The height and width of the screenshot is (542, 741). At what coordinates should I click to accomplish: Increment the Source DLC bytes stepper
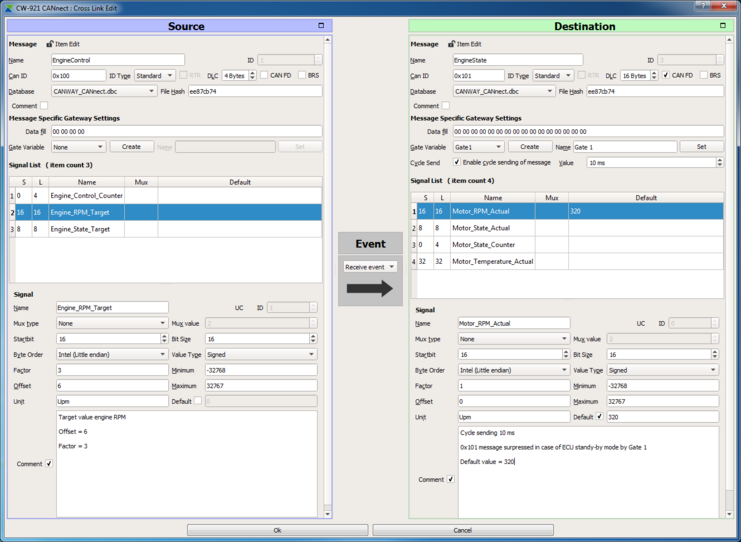[252, 73]
